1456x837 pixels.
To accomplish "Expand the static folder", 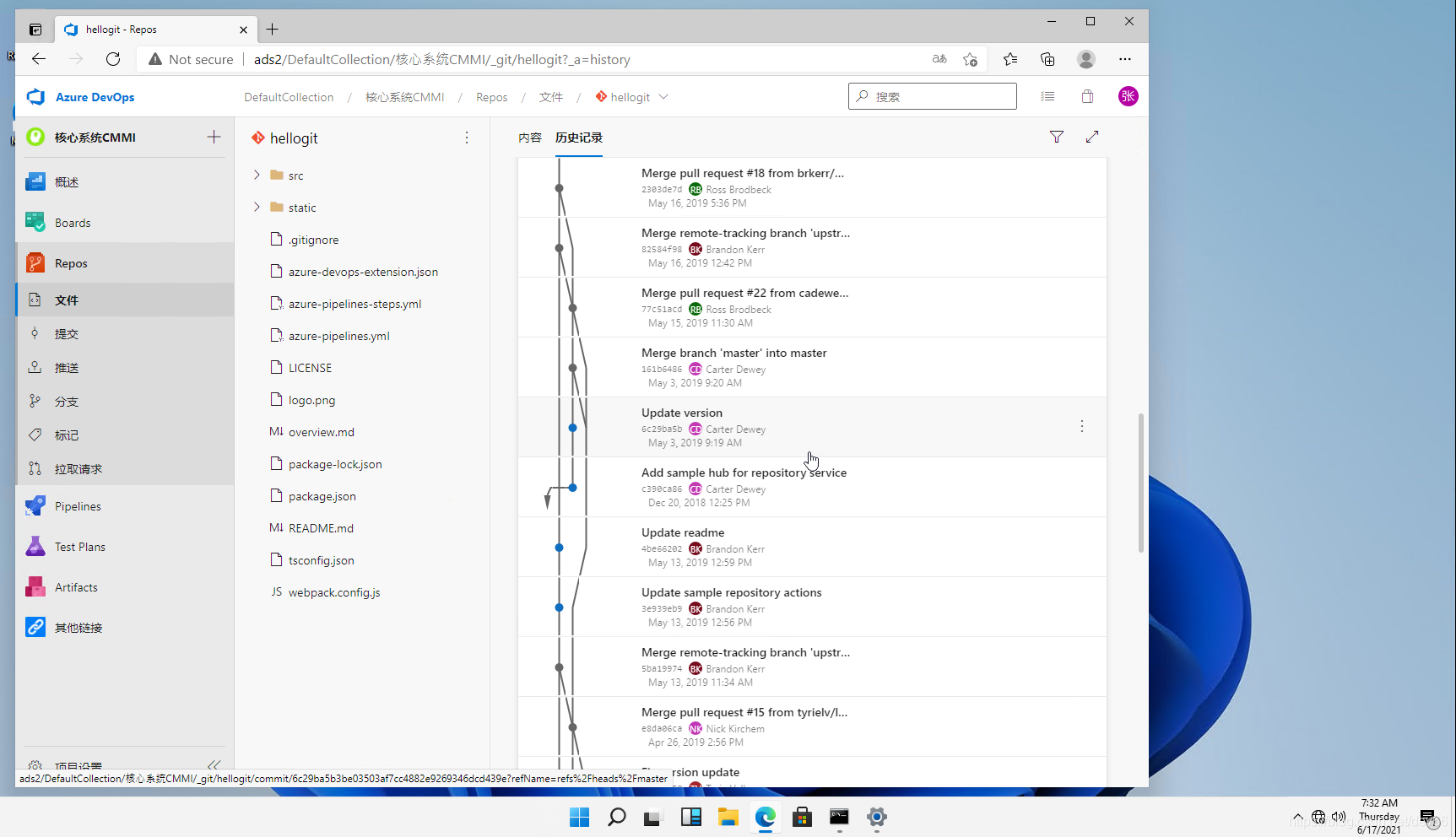I will click(257, 207).
